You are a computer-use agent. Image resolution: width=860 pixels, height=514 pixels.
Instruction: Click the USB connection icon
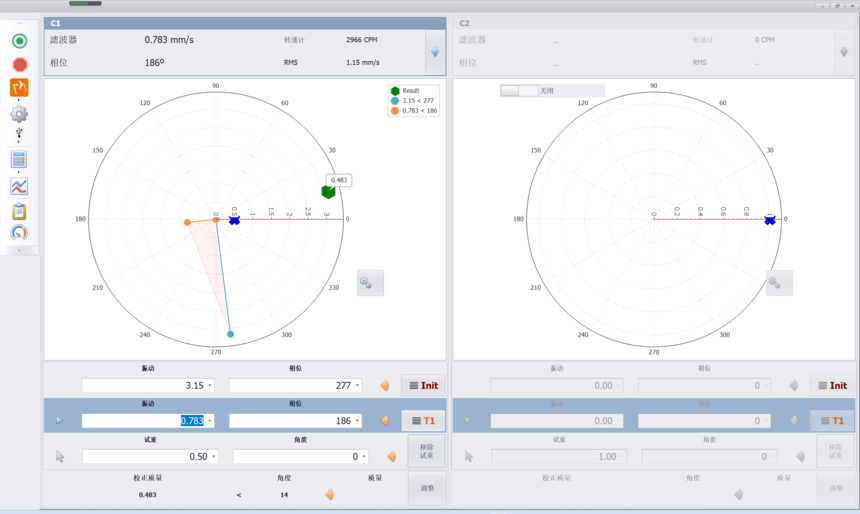19,134
